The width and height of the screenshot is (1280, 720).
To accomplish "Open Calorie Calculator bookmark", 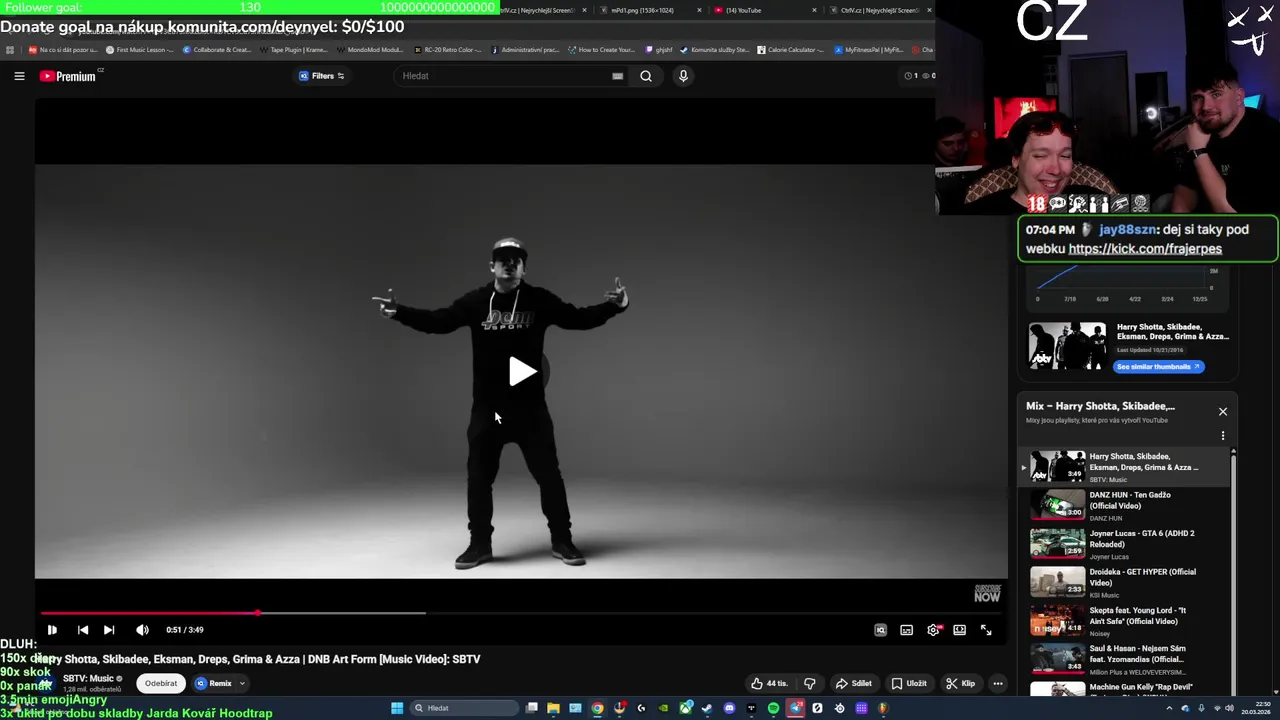I will pos(790,50).
